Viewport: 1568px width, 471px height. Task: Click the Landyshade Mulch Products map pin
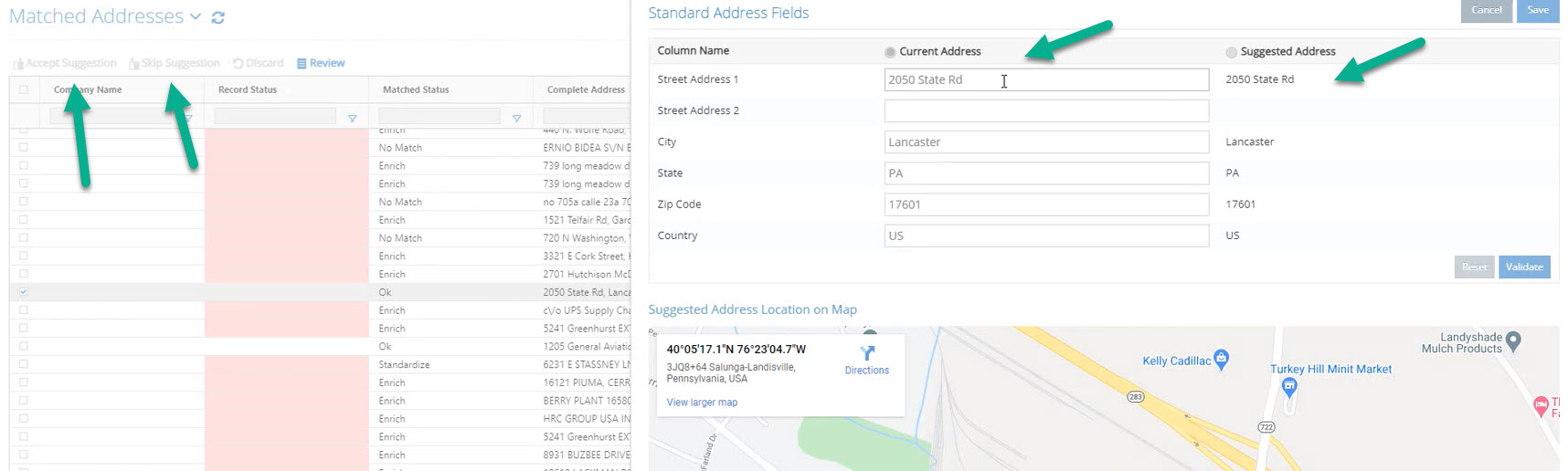pos(1513,341)
